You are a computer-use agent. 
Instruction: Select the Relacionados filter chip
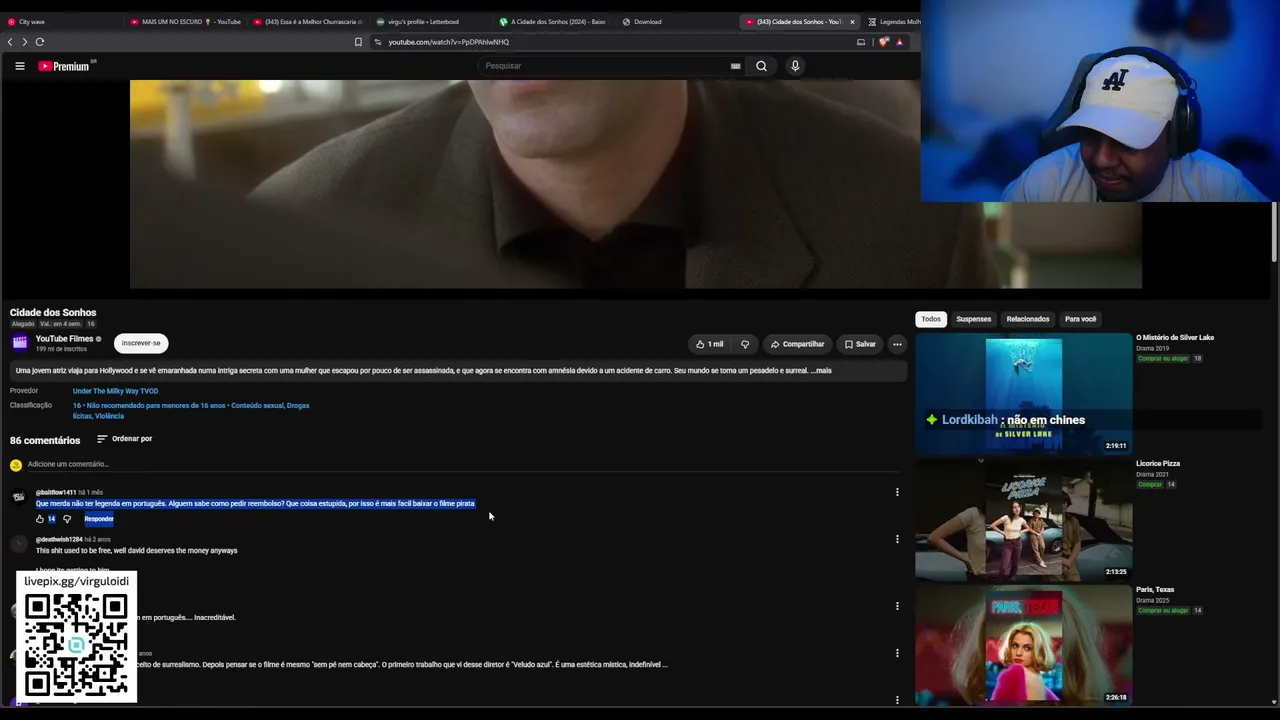pyautogui.click(x=1028, y=319)
